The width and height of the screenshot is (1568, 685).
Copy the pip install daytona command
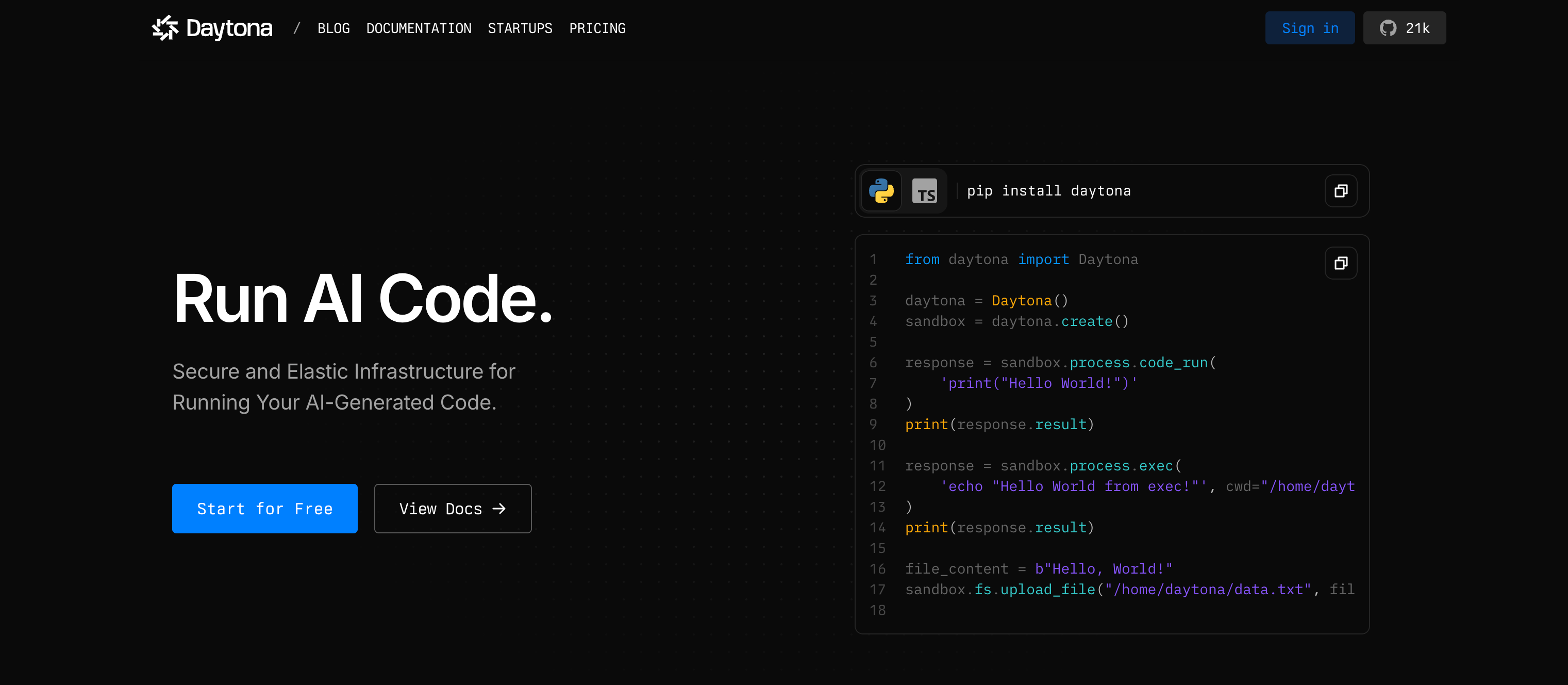click(1341, 191)
